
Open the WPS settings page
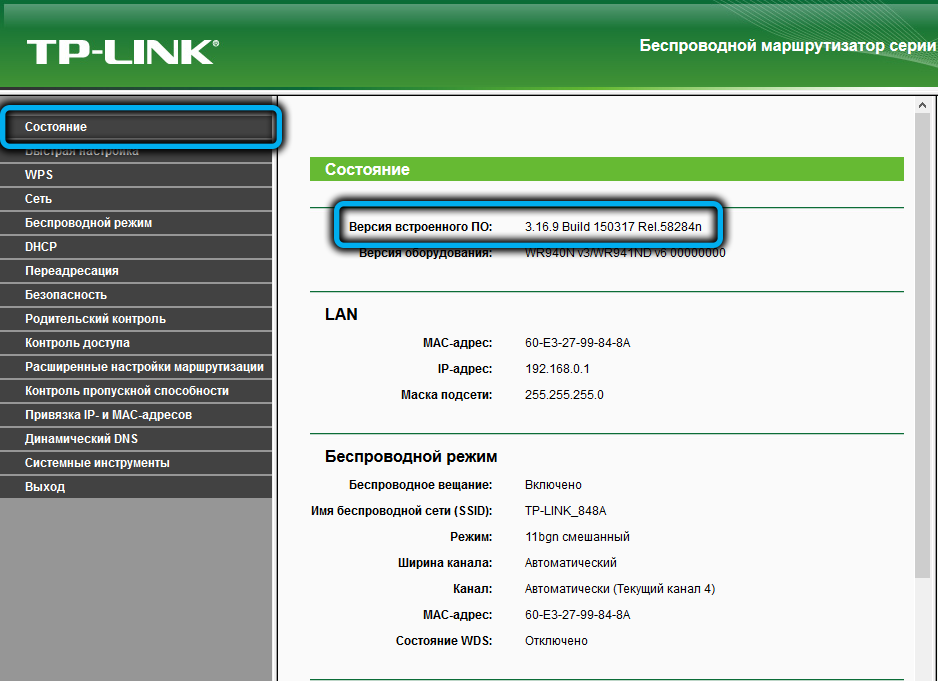39,175
